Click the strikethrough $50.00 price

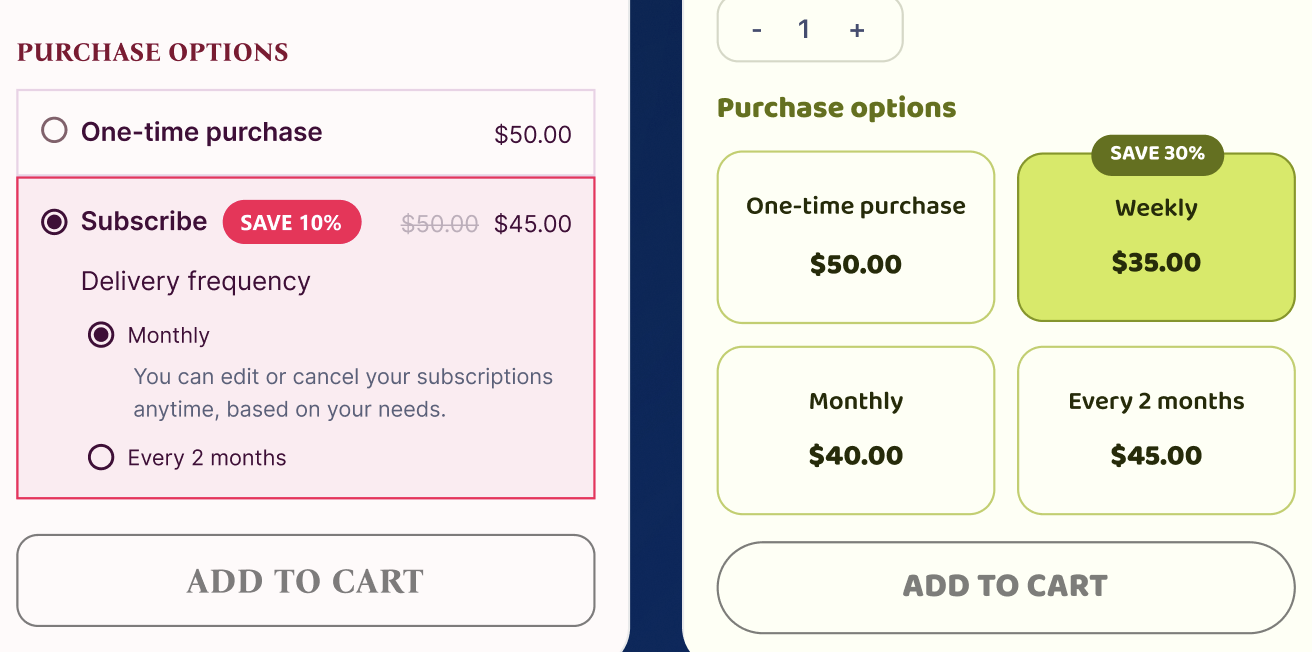440,224
